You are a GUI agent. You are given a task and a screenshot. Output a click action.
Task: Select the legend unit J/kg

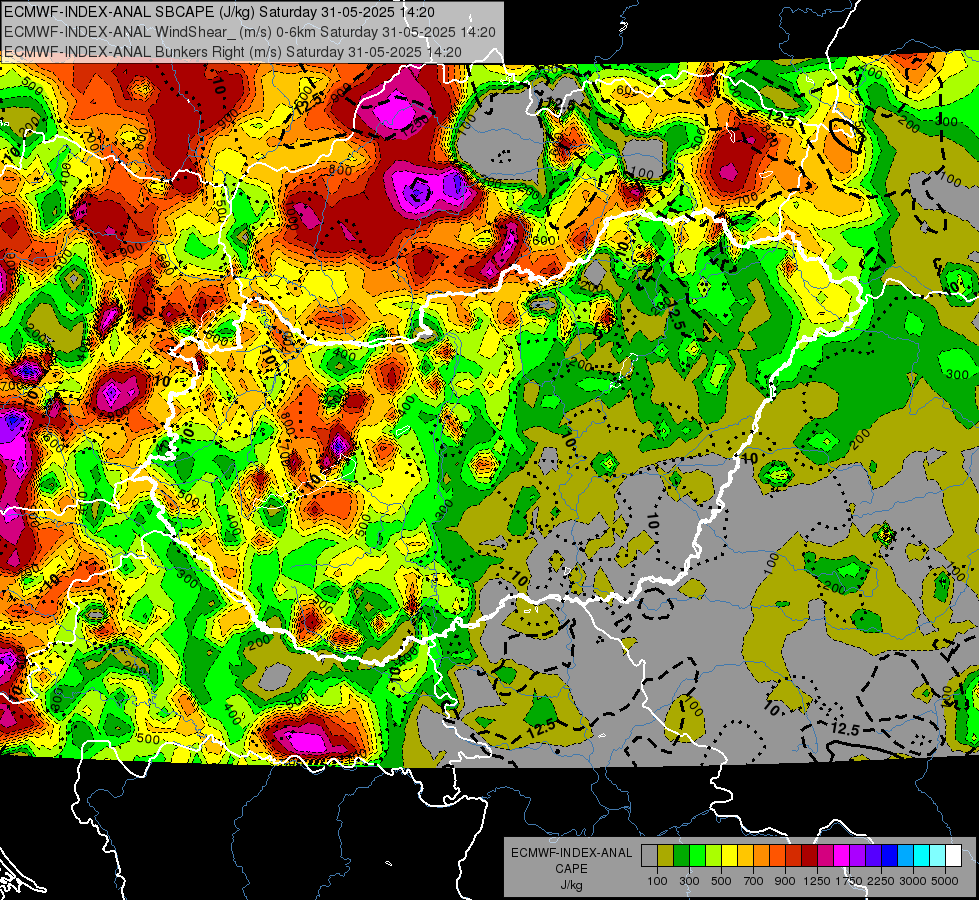pyautogui.click(x=572, y=885)
